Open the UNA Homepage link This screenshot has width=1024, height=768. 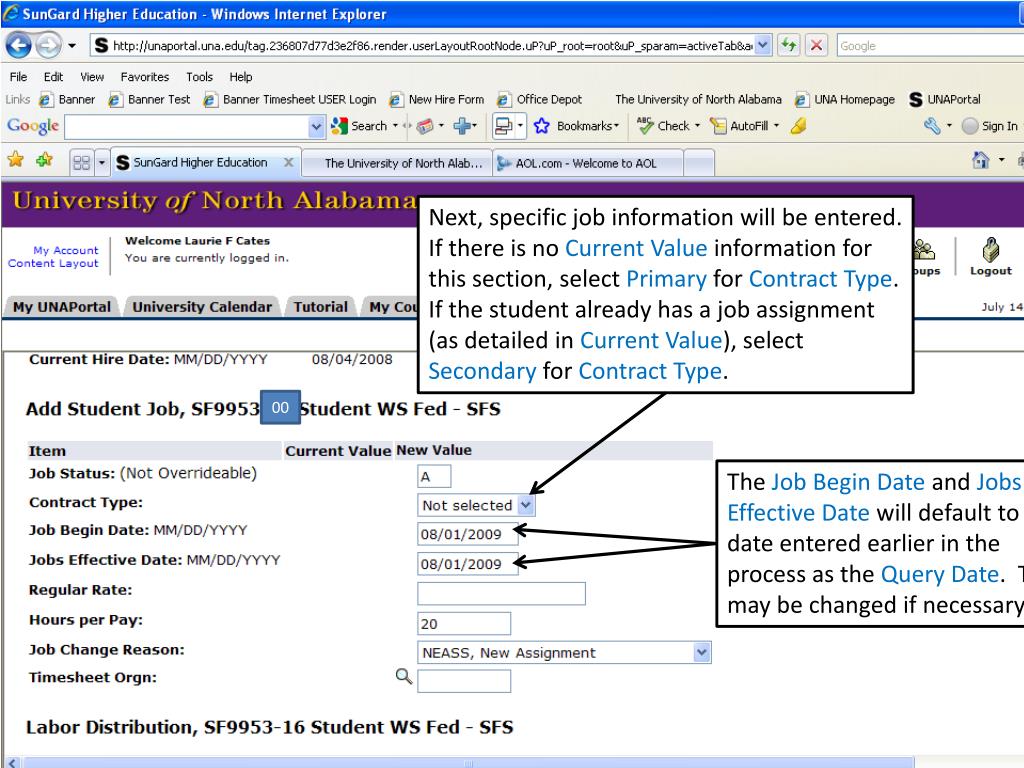[x=845, y=99]
